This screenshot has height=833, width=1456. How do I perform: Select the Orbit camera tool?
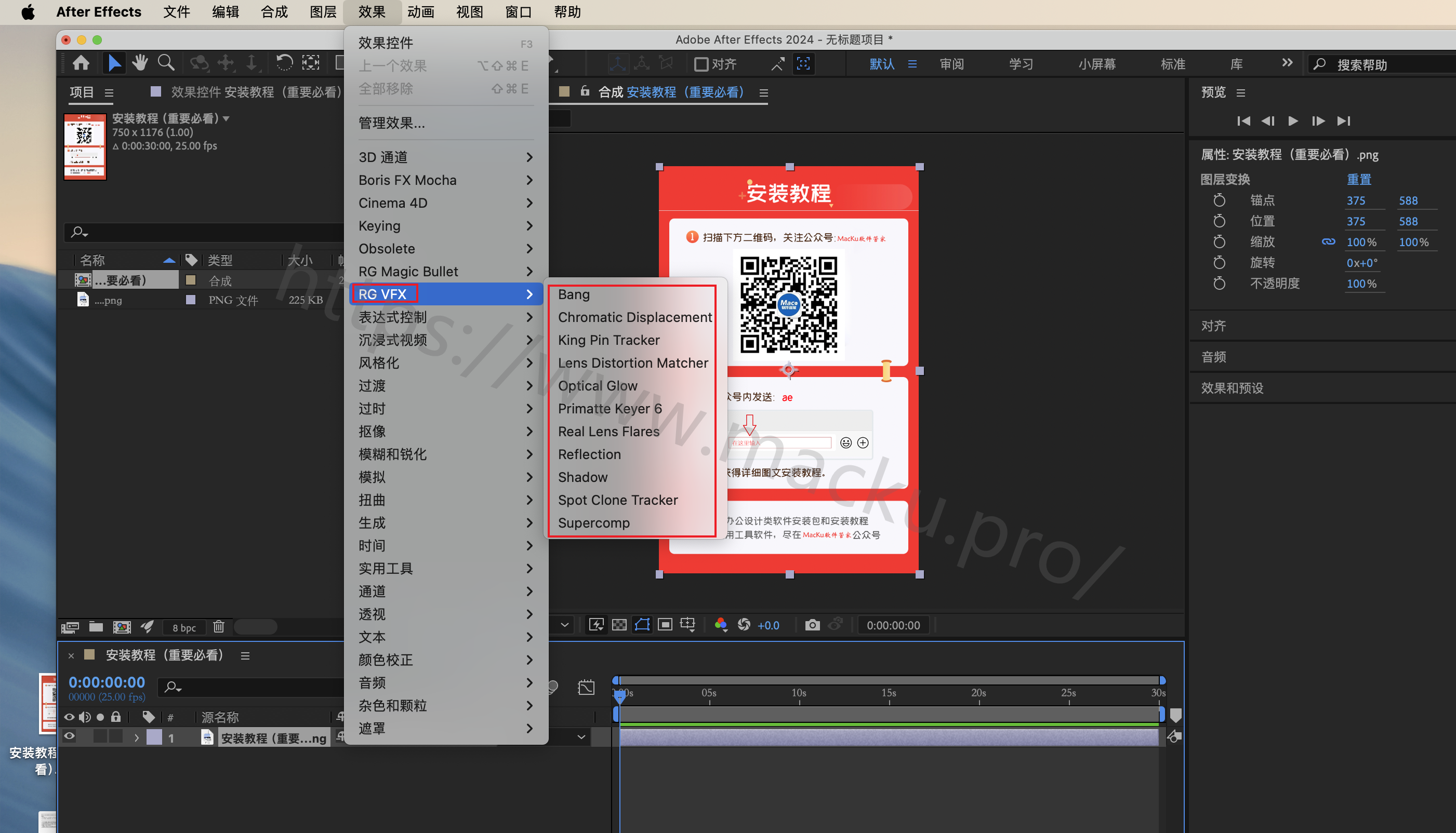click(x=199, y=63)
